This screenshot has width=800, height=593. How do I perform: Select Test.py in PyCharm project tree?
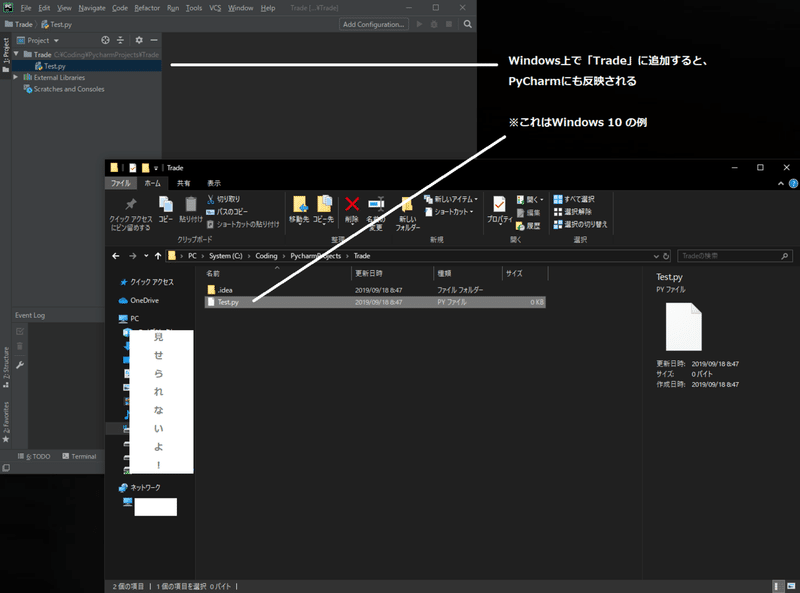pyautogui.click(x=87, y=66)
